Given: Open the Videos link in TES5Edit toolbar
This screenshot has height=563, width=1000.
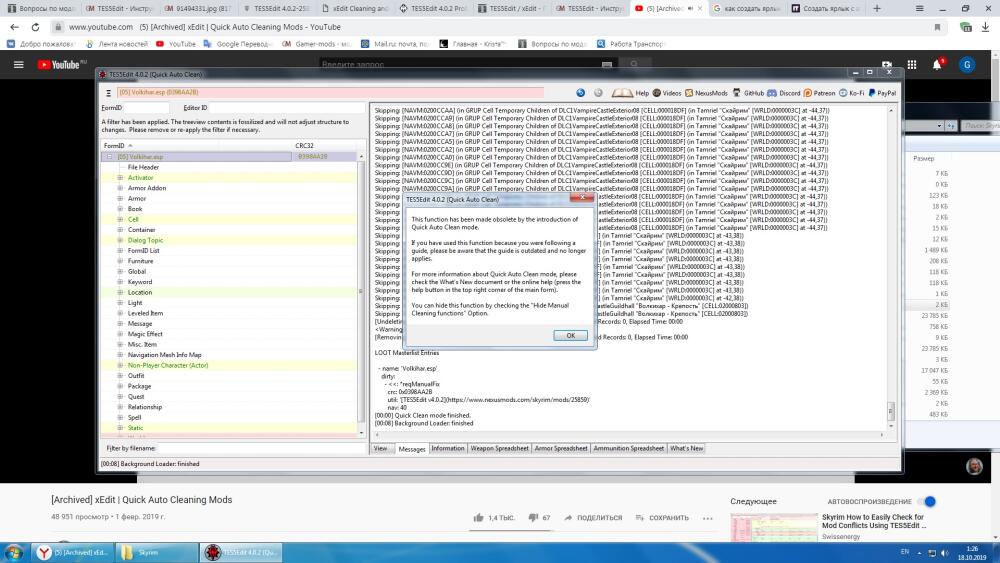Looking at the screenshot, I should [666, 93].
